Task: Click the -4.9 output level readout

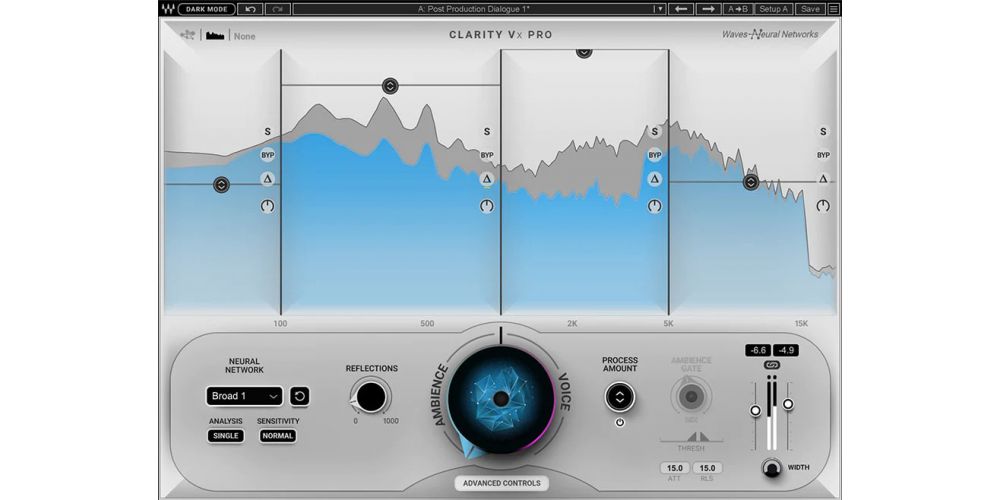Action: coord(786,350)
